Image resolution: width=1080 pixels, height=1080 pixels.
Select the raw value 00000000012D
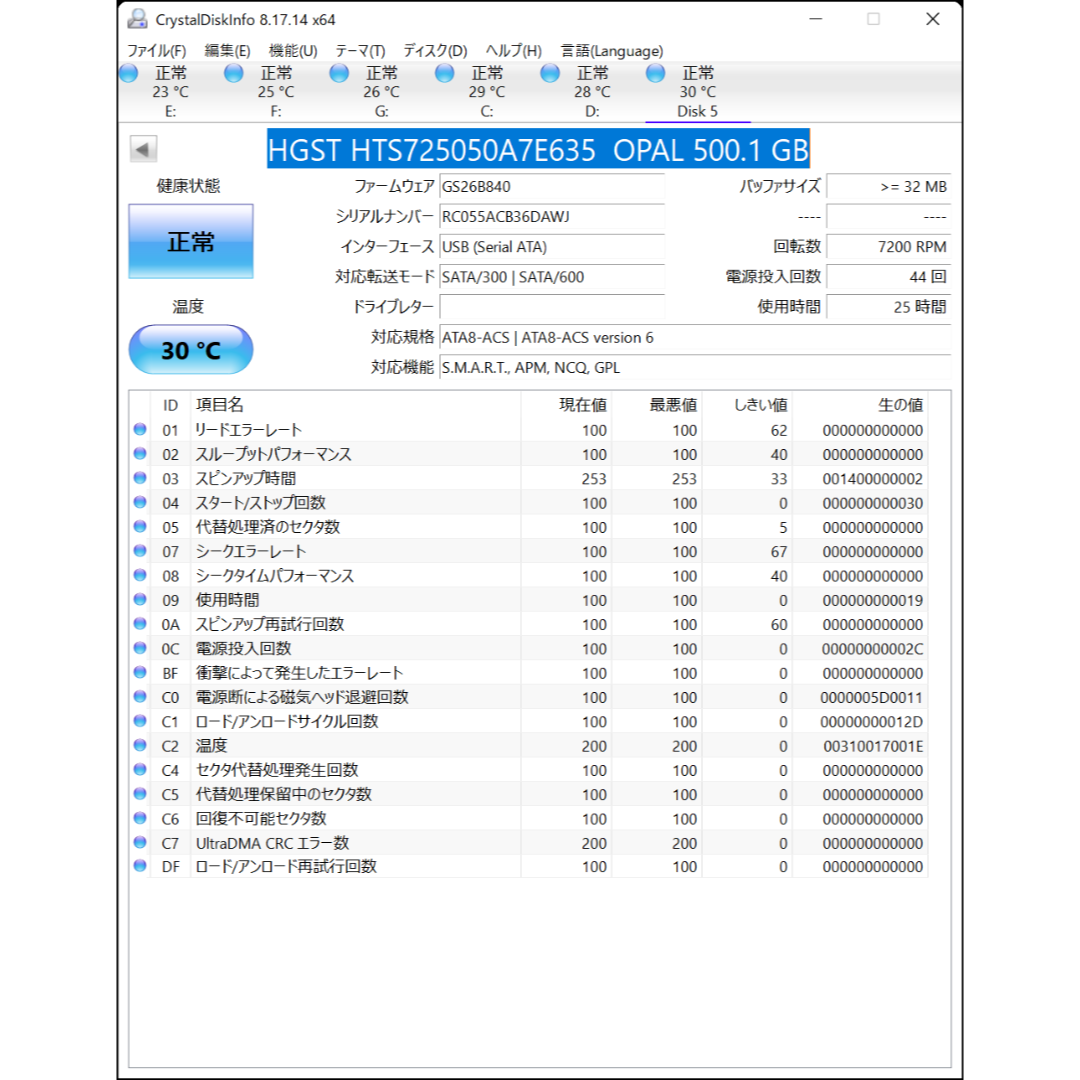click(x=871, y=722)
